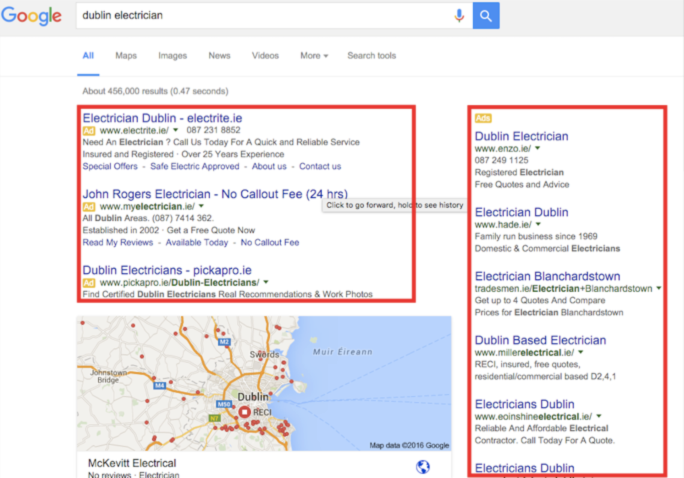This screenshot has width=684, height=478.
Task: Expand arrow next to www.hade.ie/
Action: coord(538,224)
